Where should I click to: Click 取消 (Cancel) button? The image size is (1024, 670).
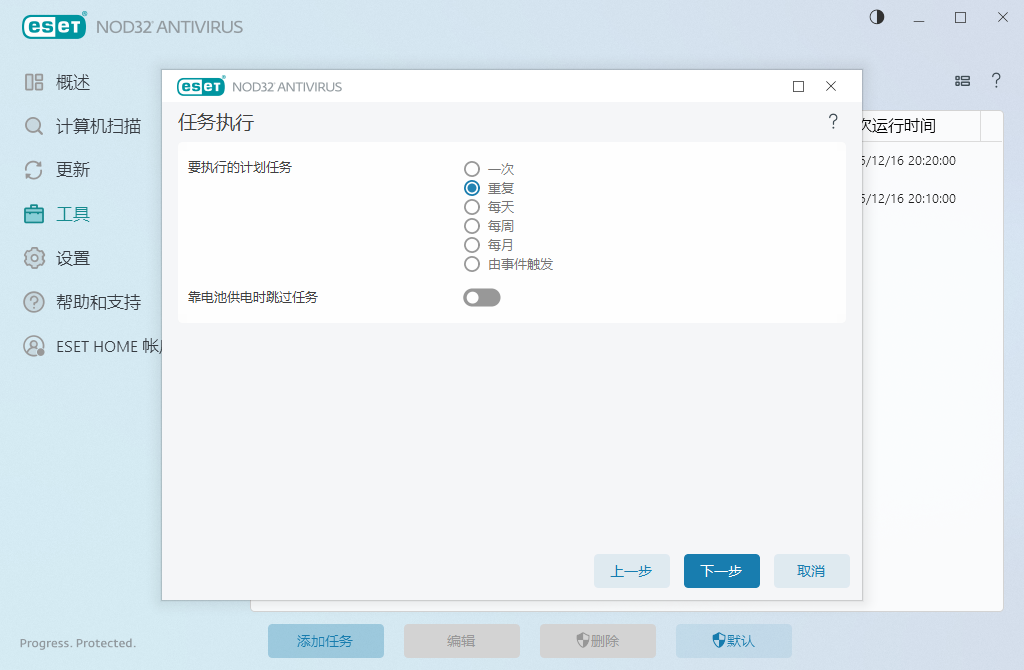(811, 571)
